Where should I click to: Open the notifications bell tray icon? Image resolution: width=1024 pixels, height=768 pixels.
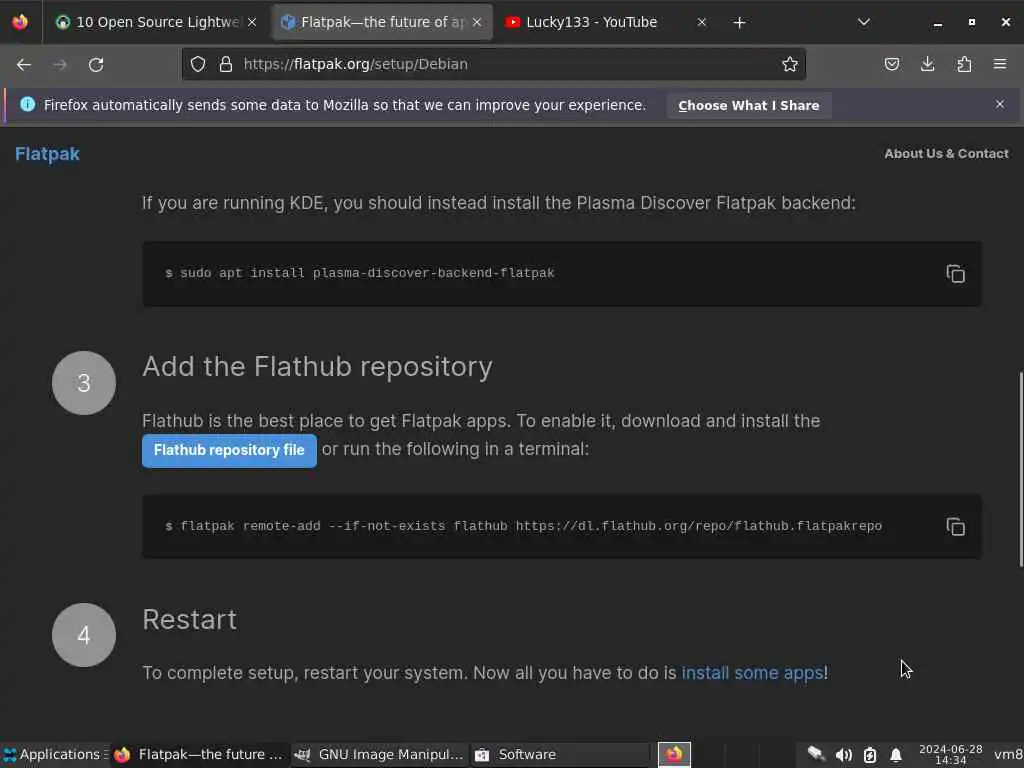[896, 755]
